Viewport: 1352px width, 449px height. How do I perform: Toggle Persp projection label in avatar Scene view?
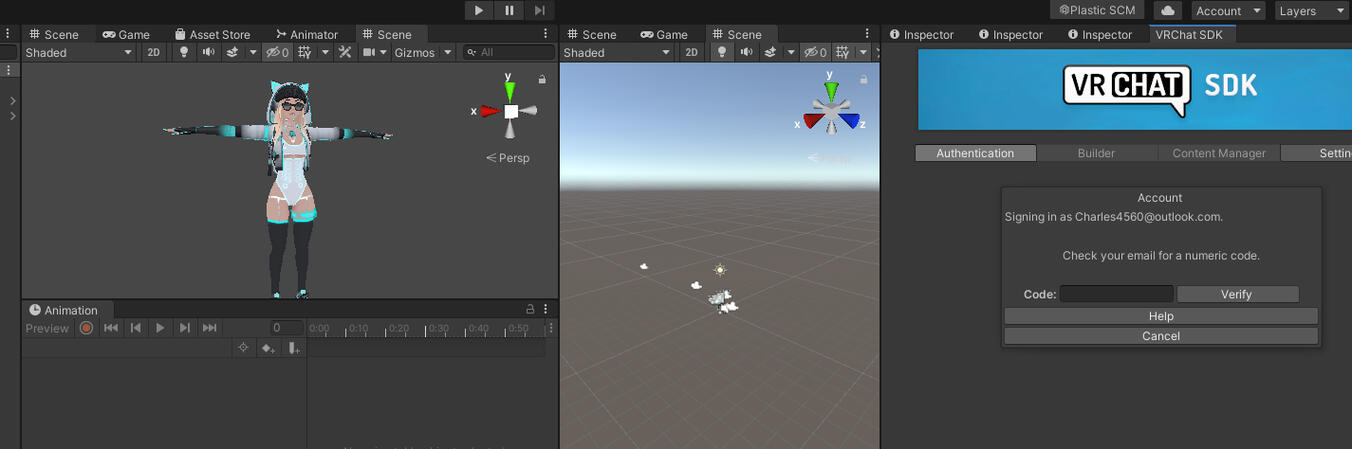pos(508,158)
